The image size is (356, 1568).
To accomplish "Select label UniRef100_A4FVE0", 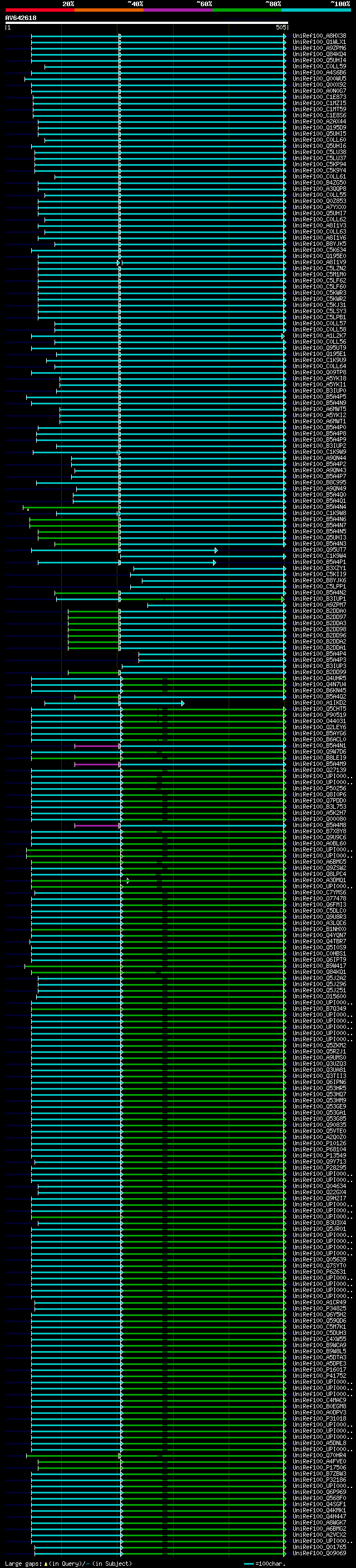I will pos(319,1461).
